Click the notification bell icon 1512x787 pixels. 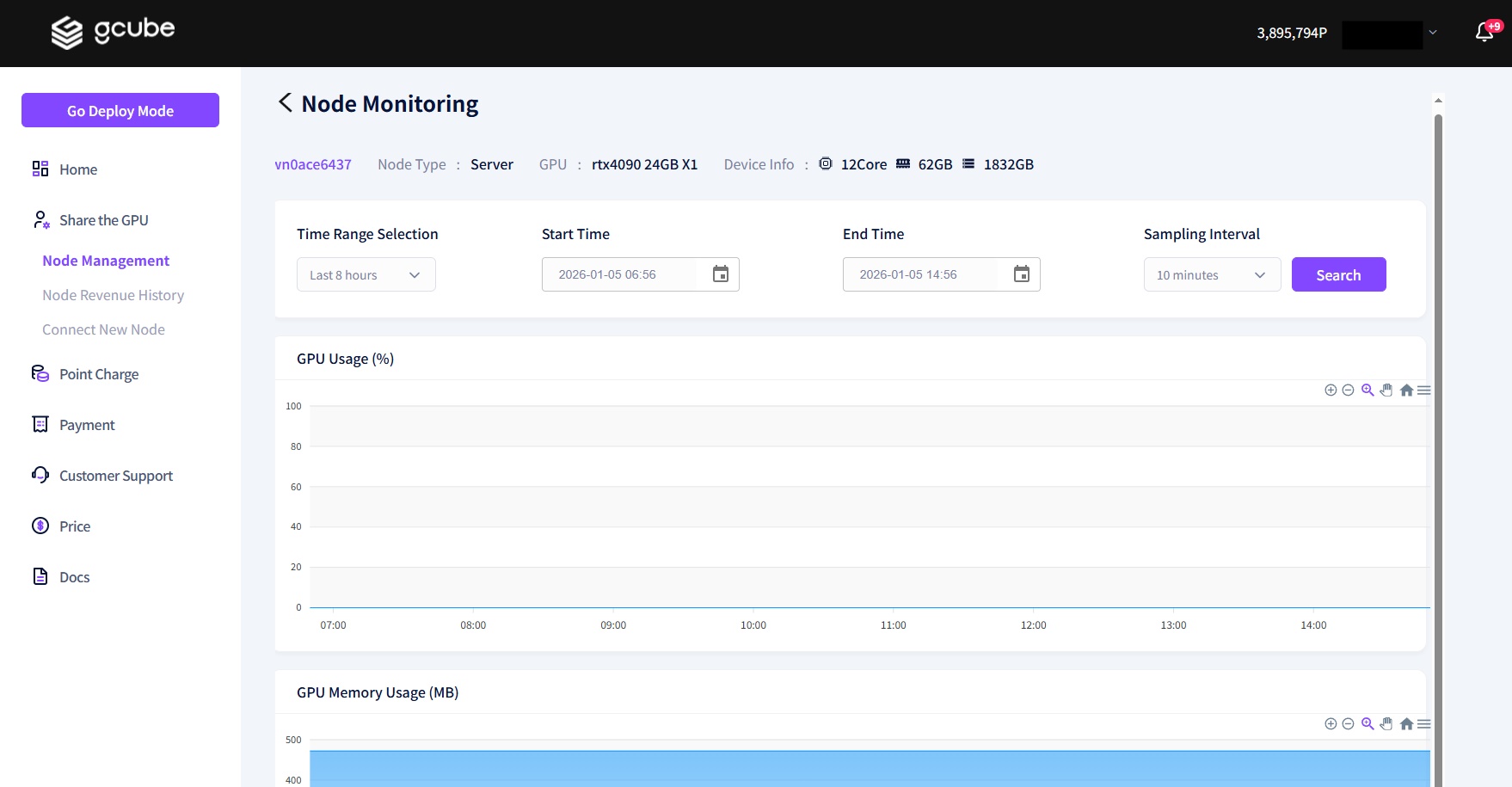coord(1484,33)
